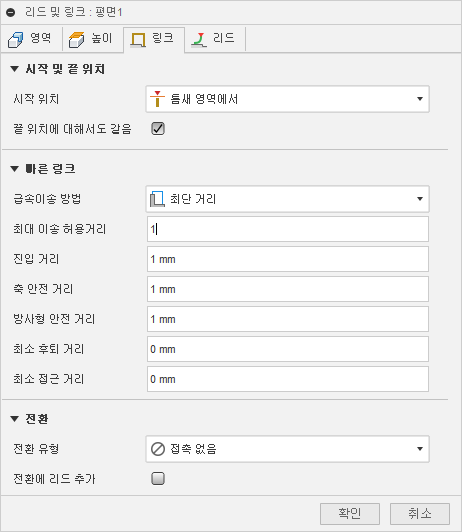Open the 급속이송 방법 dropdown arrow
Screen dimensions: 462x532
420,199
